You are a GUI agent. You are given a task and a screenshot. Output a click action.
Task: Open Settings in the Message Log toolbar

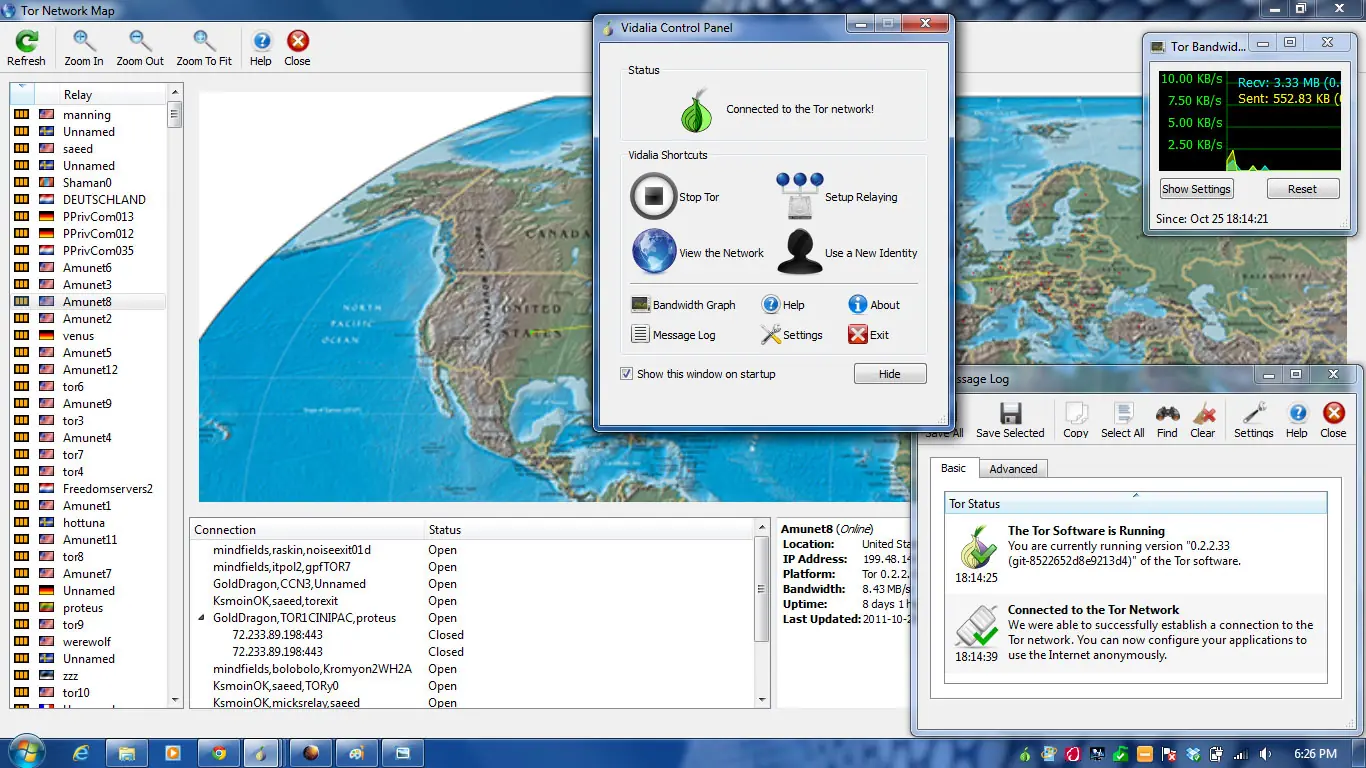1254,420
